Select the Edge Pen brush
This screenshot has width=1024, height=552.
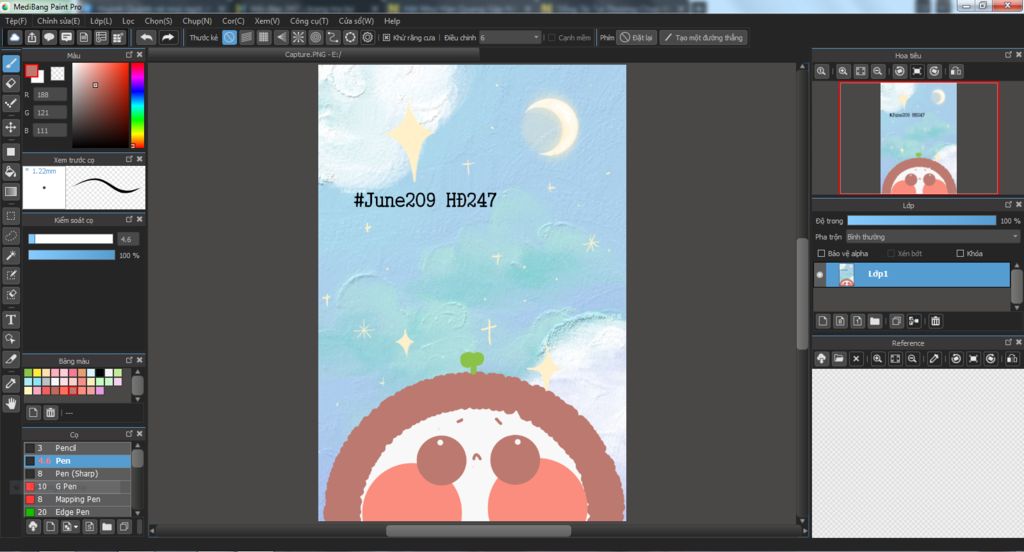click(x=78, y=512)
